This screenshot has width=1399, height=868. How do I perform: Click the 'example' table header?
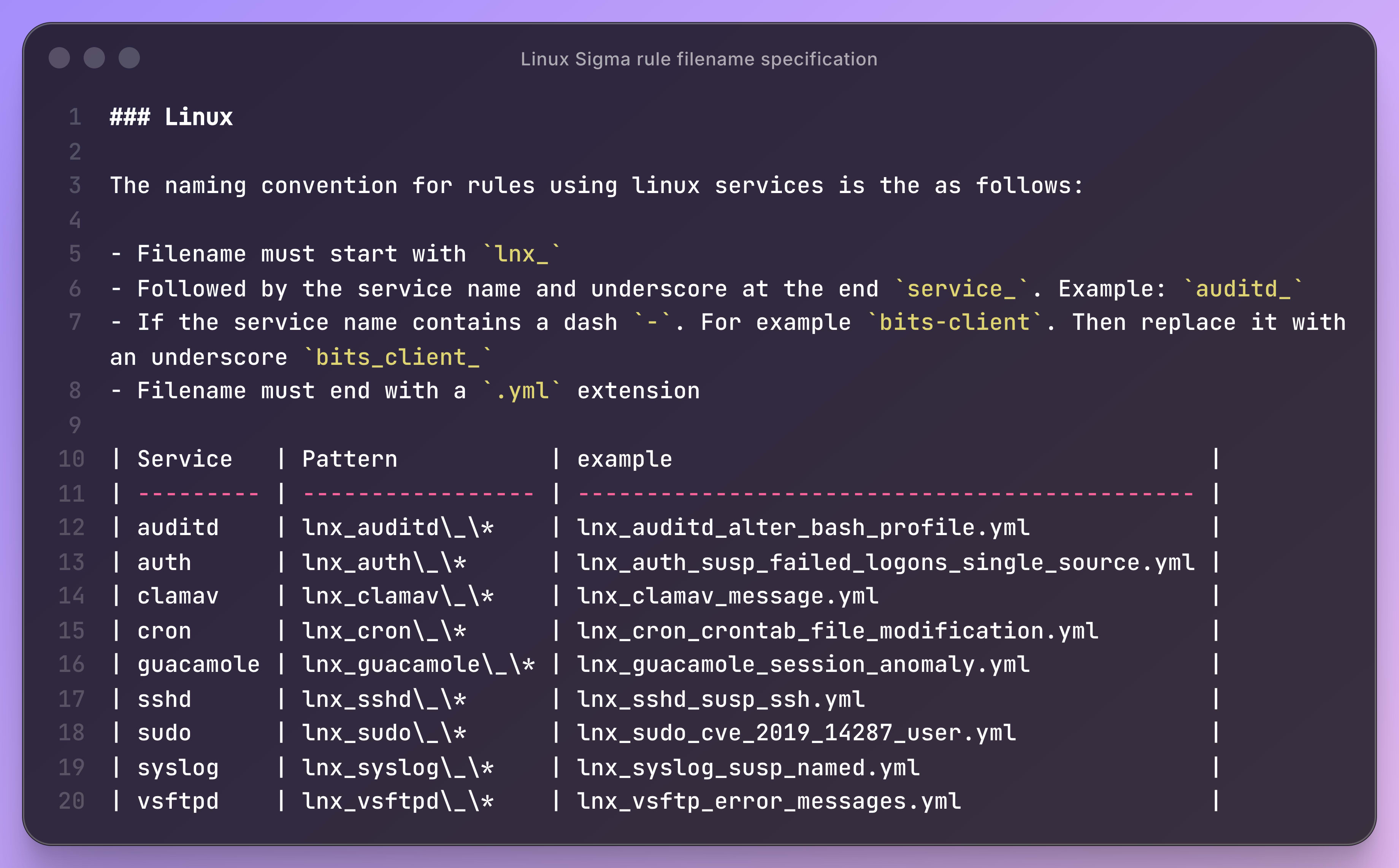point(624,459)
